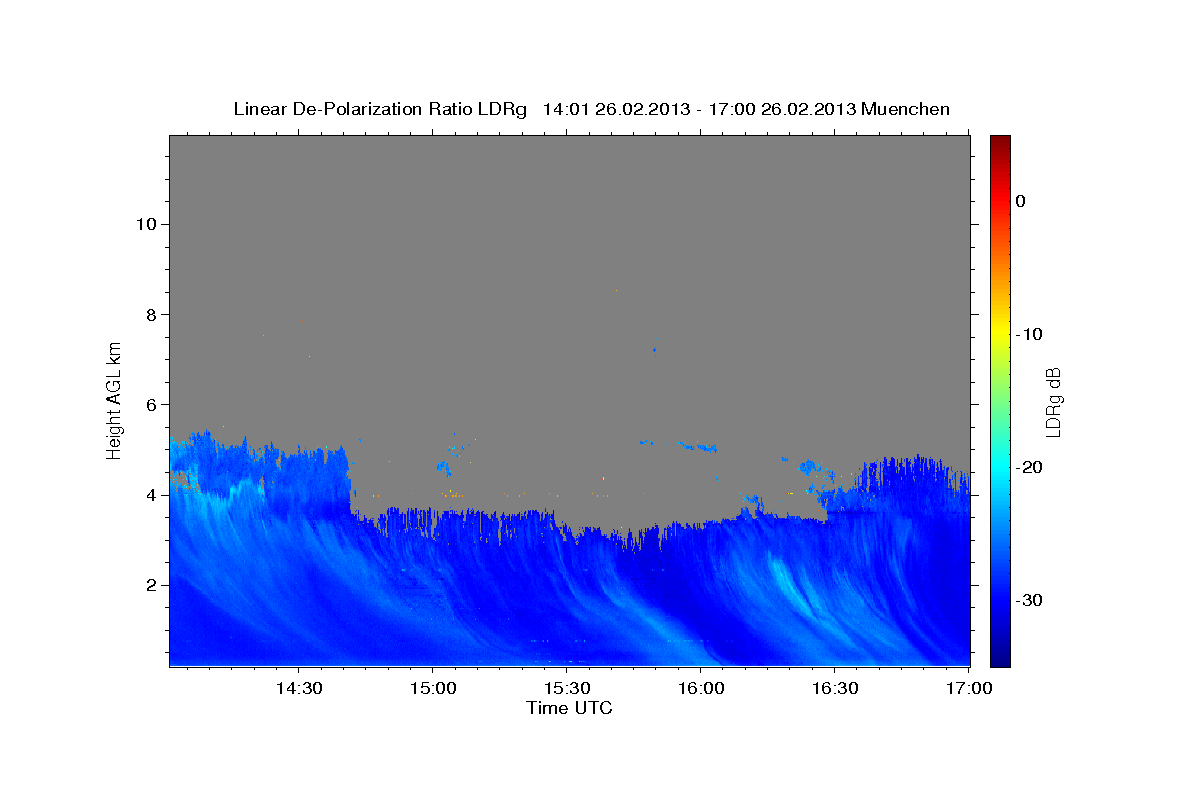Screen dimensions: 1200x800
Task: Click the colorbar value -30
Action: (x=1030, y=600)
